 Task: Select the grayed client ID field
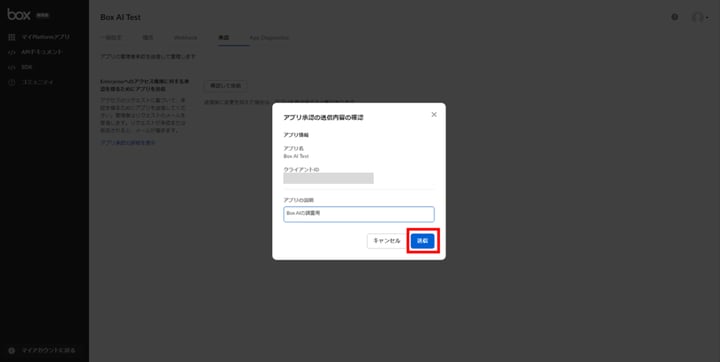pos(328,178)
